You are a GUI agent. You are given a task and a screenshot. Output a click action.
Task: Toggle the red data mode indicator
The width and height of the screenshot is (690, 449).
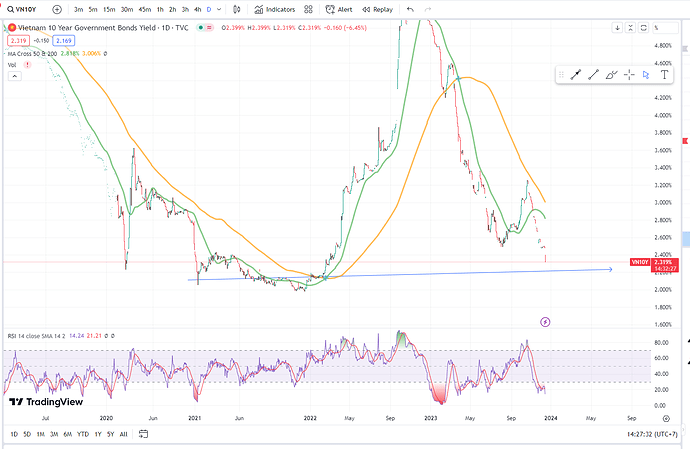(209, 28)
